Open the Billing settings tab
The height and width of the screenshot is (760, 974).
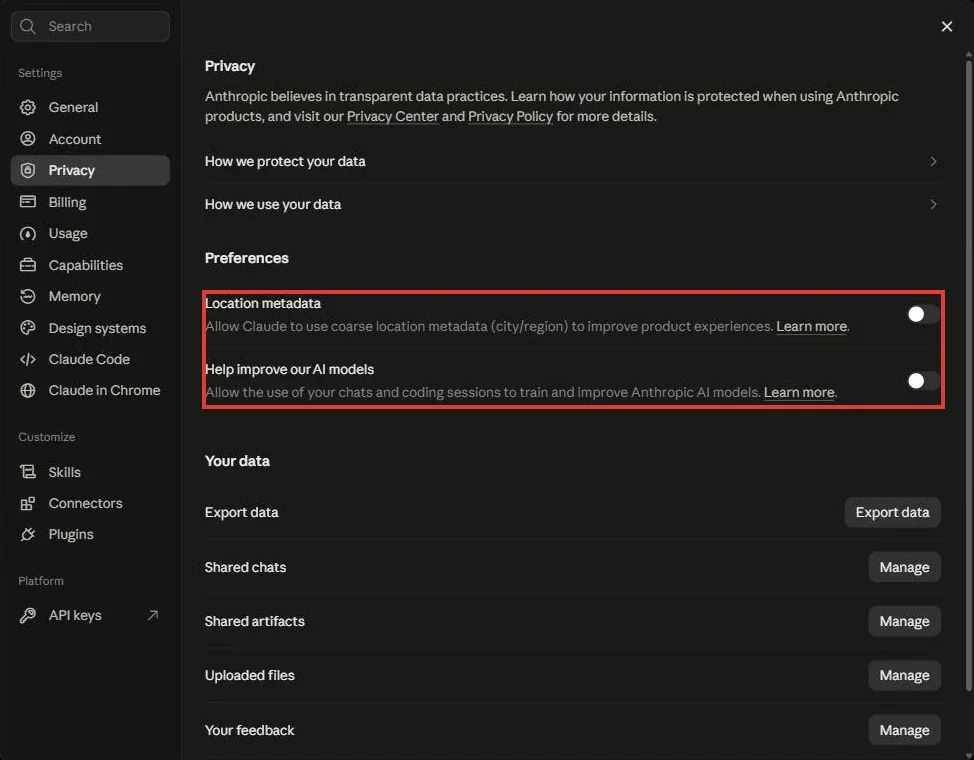tap(90, 202)
